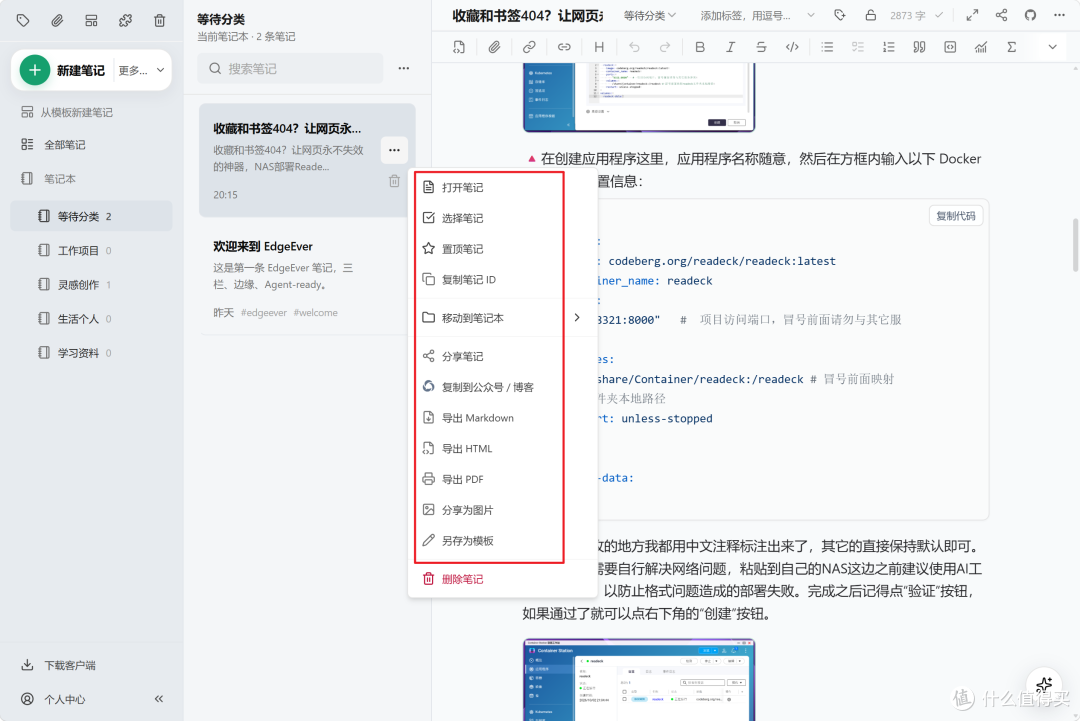Viewport: 1080px width, 721px height.
Task: Click the 复制代码 button on code block
Action: 956,216
